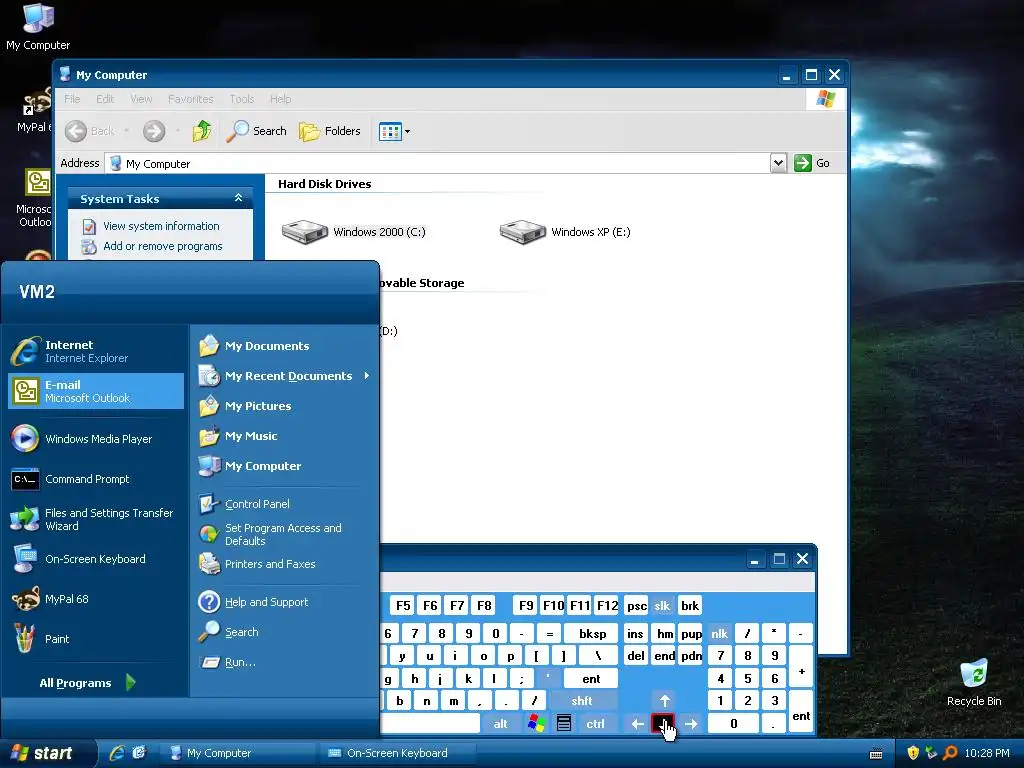The image size is (1024, 768).
Task: Click View system information link
Action: point(161,226)
